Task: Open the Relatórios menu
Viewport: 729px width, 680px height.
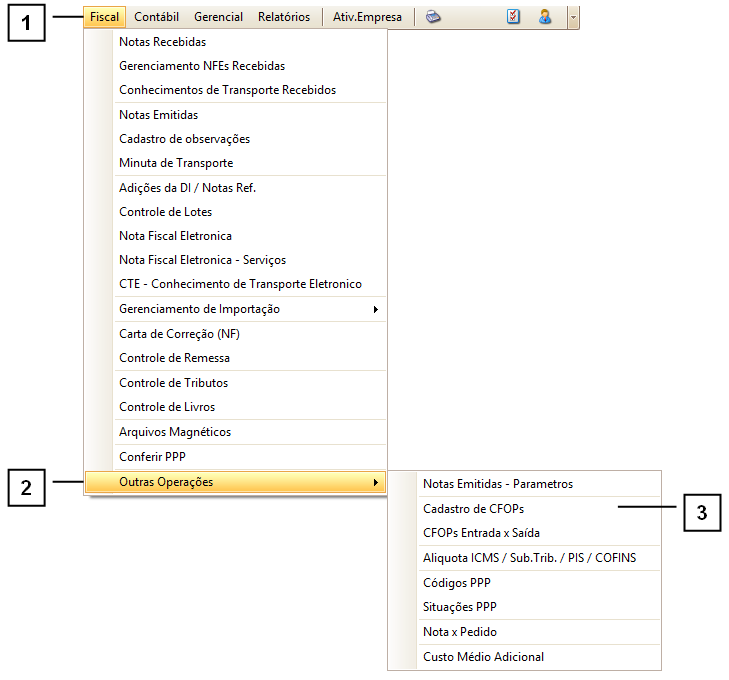Action: click(284, 17)
